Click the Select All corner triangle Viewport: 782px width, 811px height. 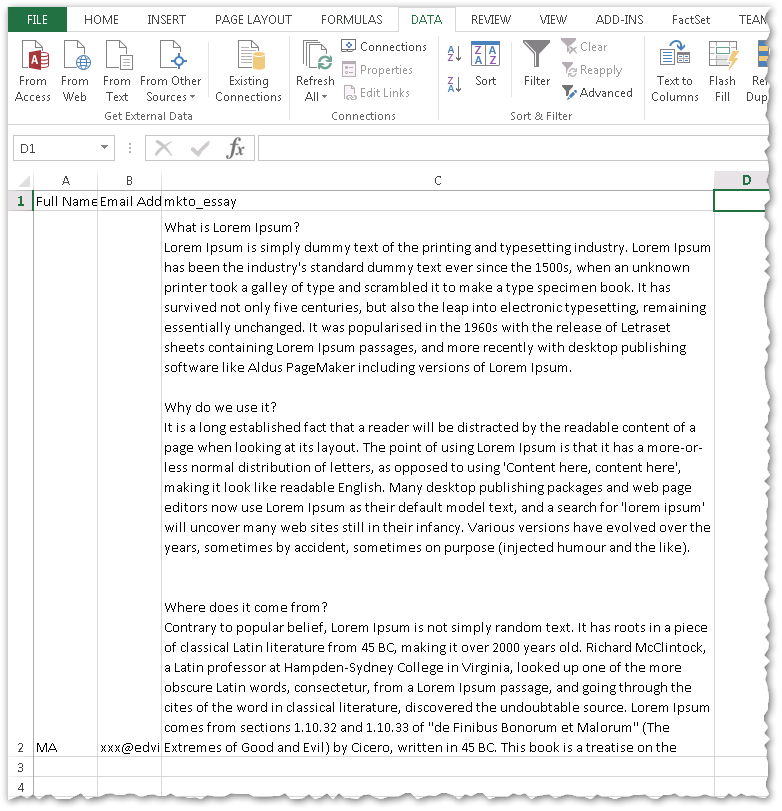click(x=24, y=181)
